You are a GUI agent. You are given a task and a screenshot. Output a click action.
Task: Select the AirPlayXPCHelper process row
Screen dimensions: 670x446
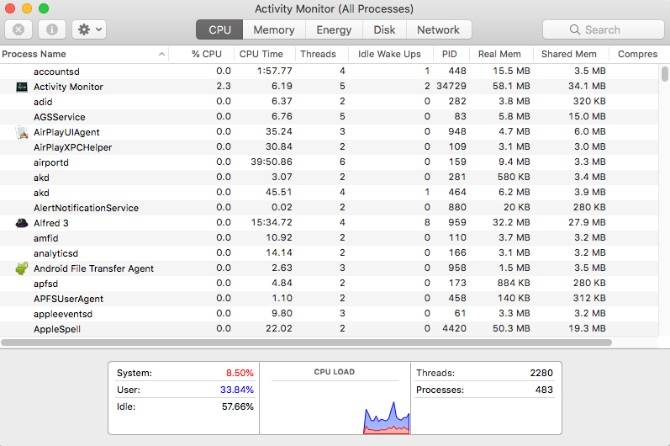point(329,147)
